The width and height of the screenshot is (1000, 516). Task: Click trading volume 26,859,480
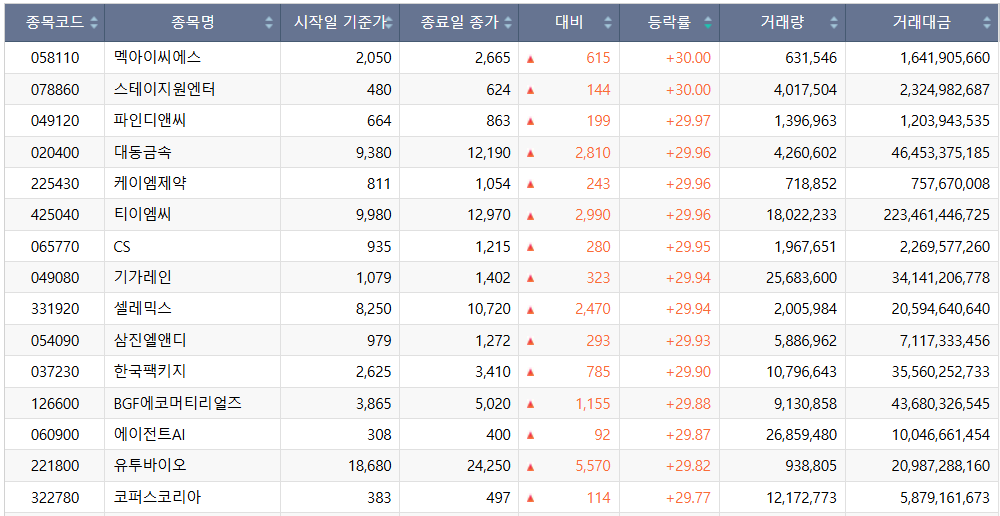[x=801, y=435]
